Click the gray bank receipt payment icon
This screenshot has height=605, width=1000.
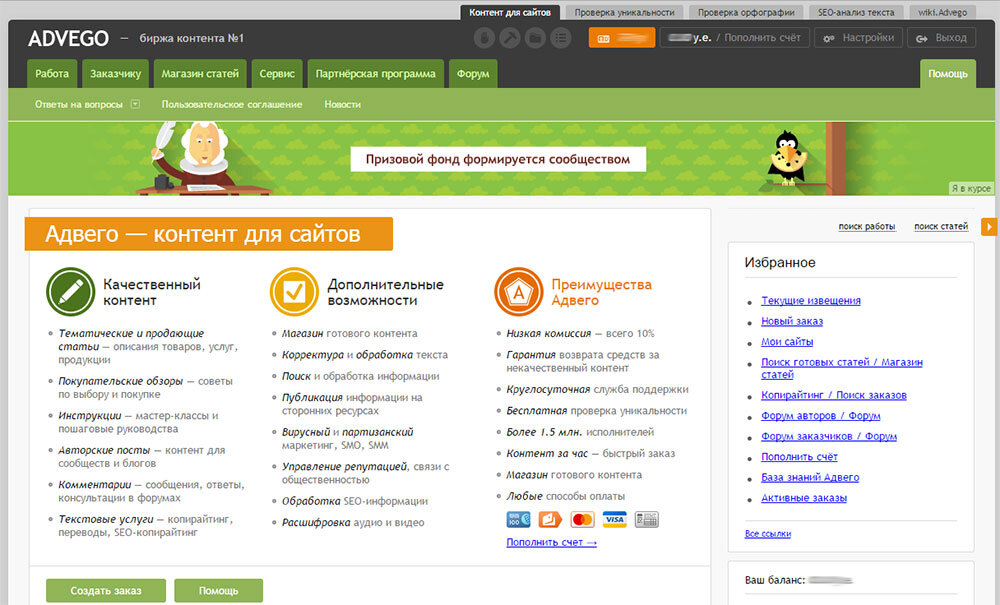pyautogui.click(x=646, y=520)
